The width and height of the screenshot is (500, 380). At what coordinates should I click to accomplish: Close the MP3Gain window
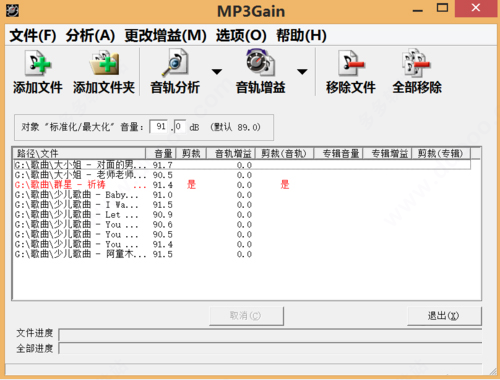click(x=476, y=8)
